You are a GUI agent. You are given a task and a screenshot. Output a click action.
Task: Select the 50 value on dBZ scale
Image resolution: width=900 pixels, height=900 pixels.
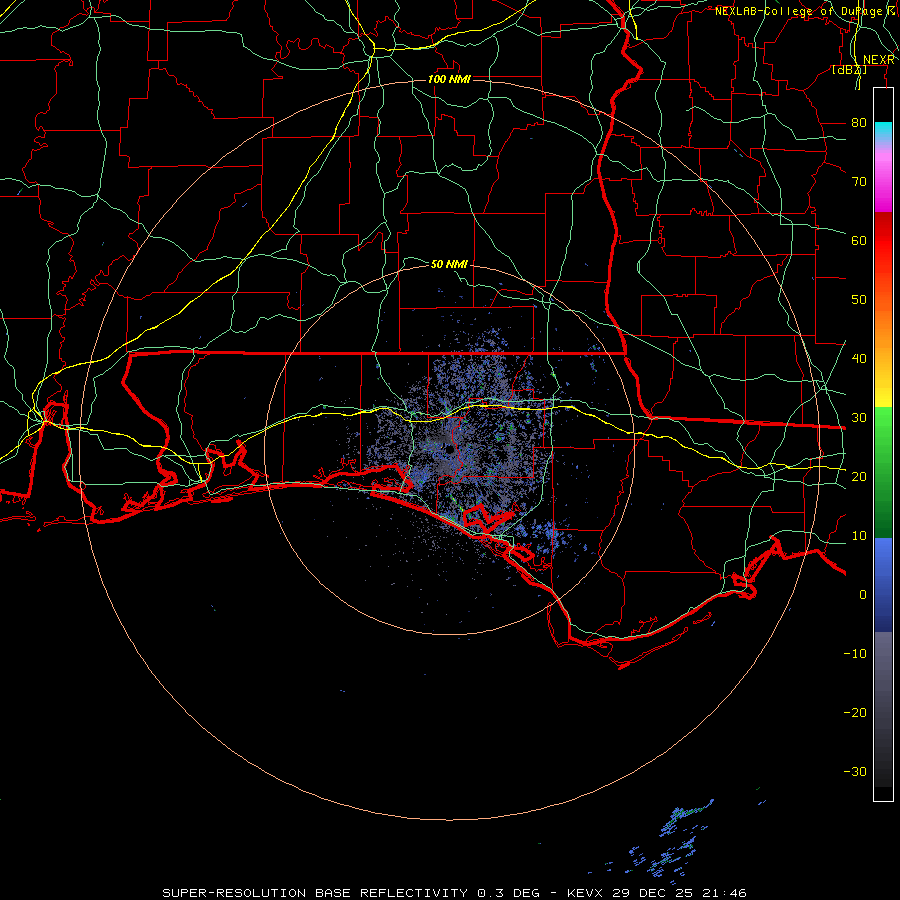859,300
